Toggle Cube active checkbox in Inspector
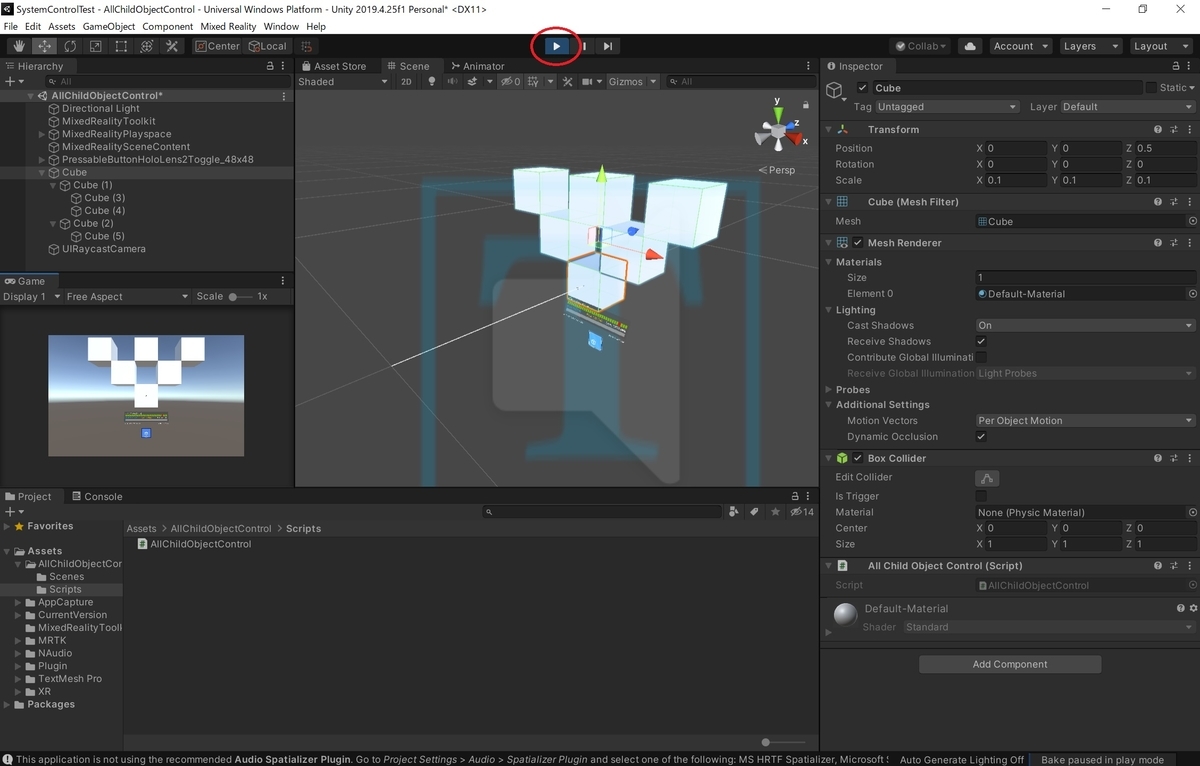1200x766 pixels. click(863, 88)
